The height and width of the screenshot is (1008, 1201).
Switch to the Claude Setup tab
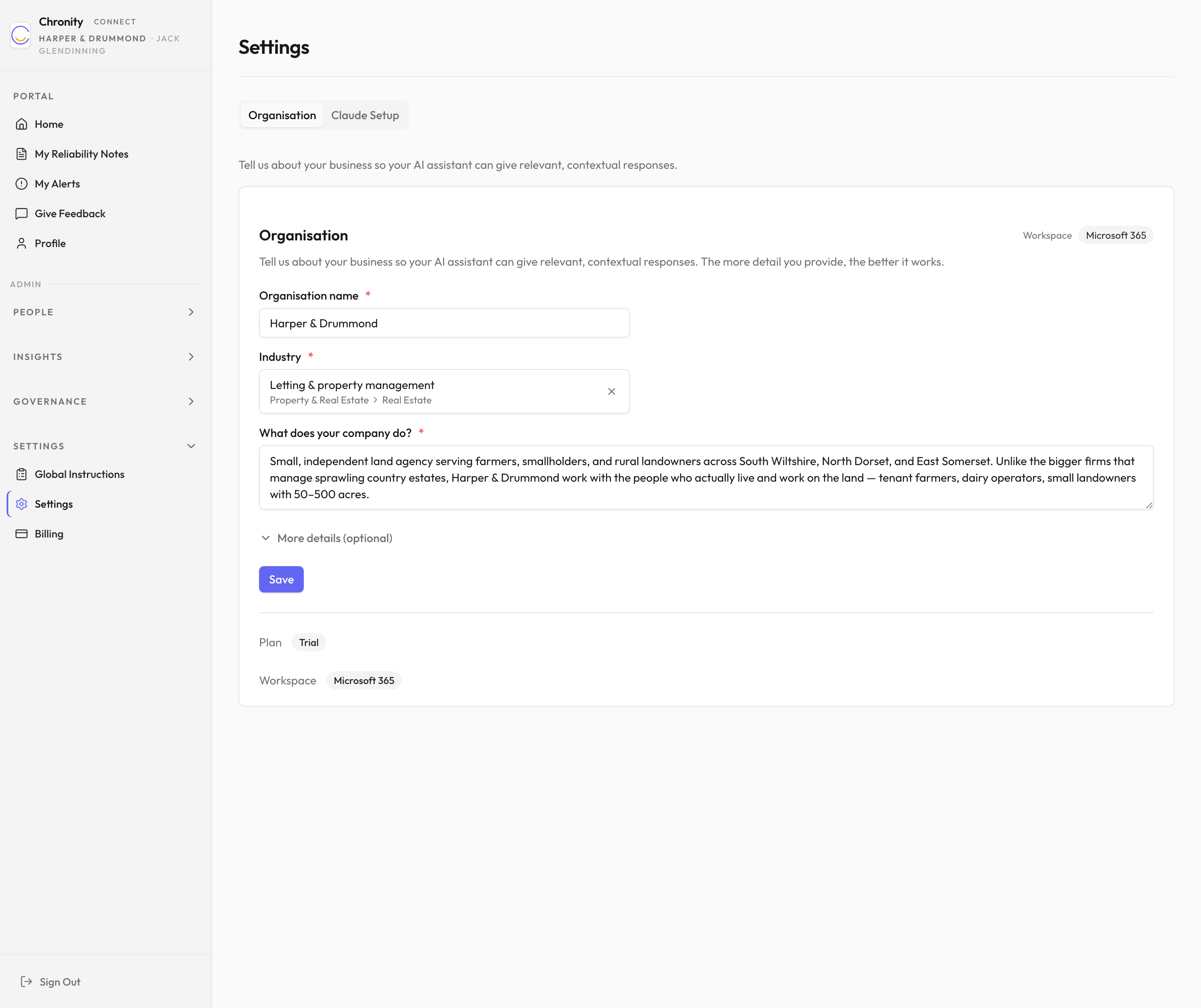365,115
